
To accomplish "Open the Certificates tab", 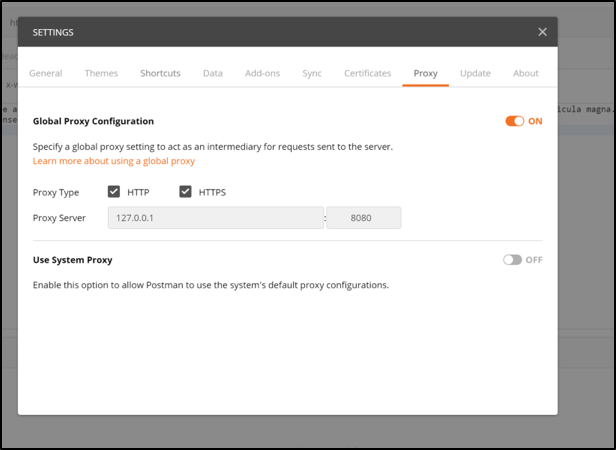I will click(x=368, y=73).
